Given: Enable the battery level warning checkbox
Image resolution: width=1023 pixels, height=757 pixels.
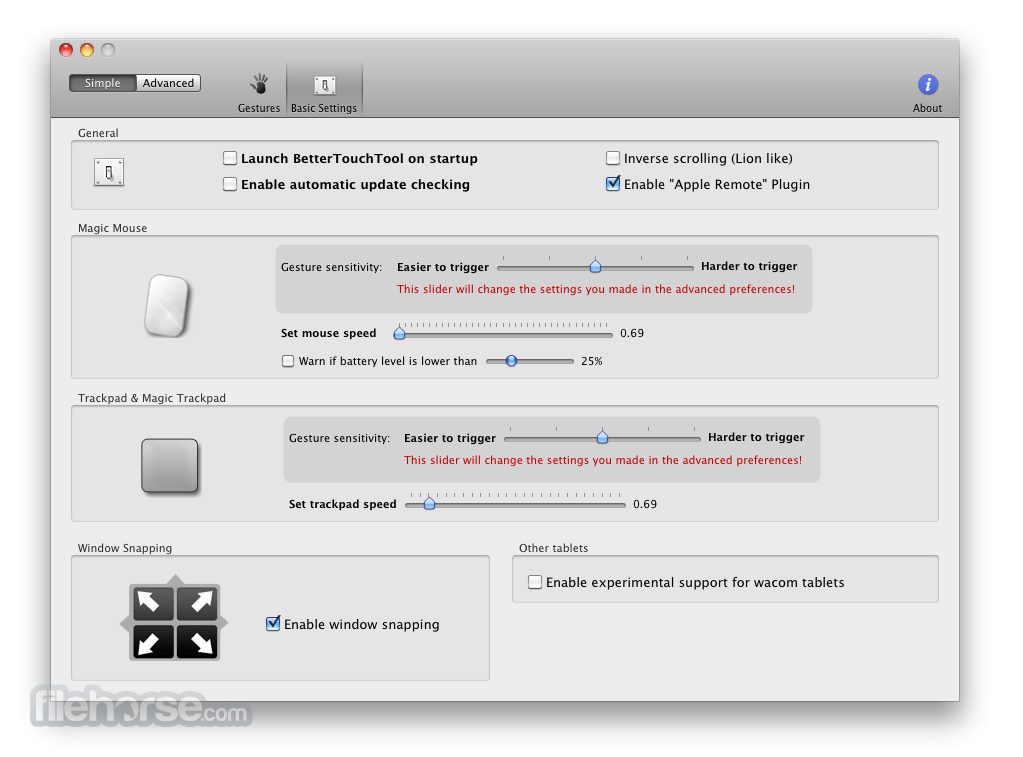Looking at the screenshot, I should [288, 361].
